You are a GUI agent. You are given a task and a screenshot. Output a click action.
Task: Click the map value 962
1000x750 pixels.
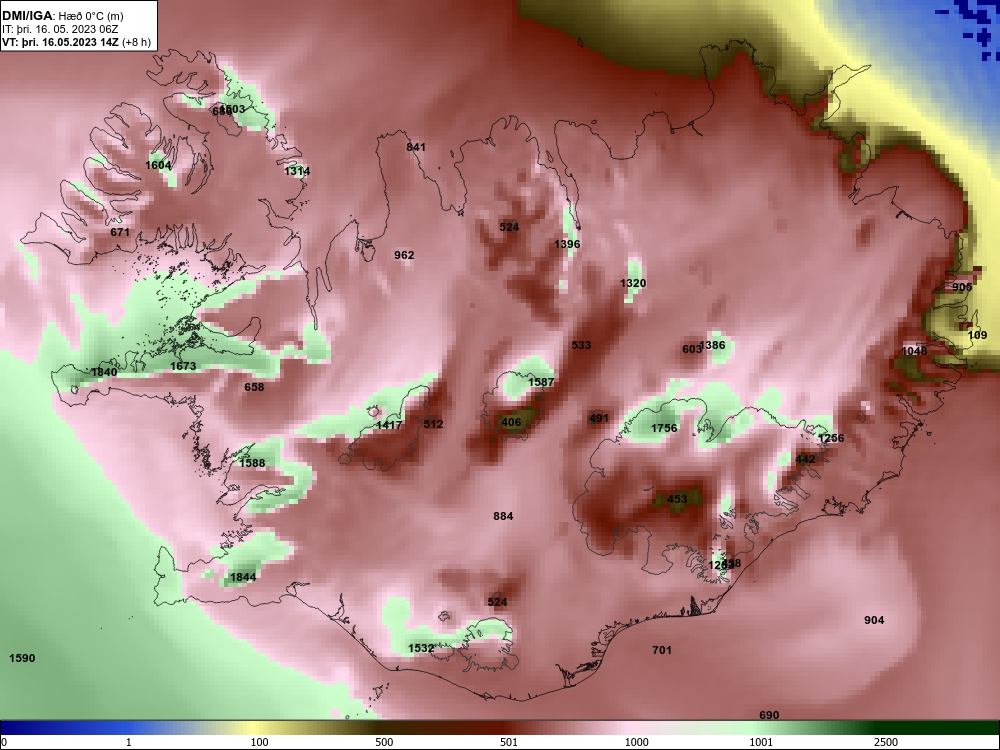(x=404, y=255)
